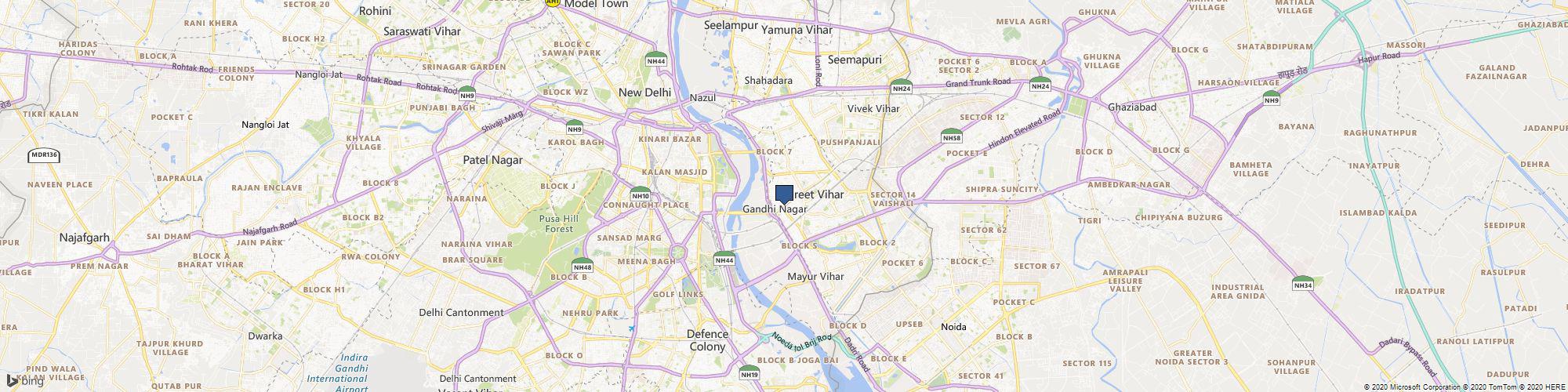Image resolution: width=1568 pixels, height=392 pixels.
Task: Select the Mayur Vihar label
Action: (x=815, y=277)
